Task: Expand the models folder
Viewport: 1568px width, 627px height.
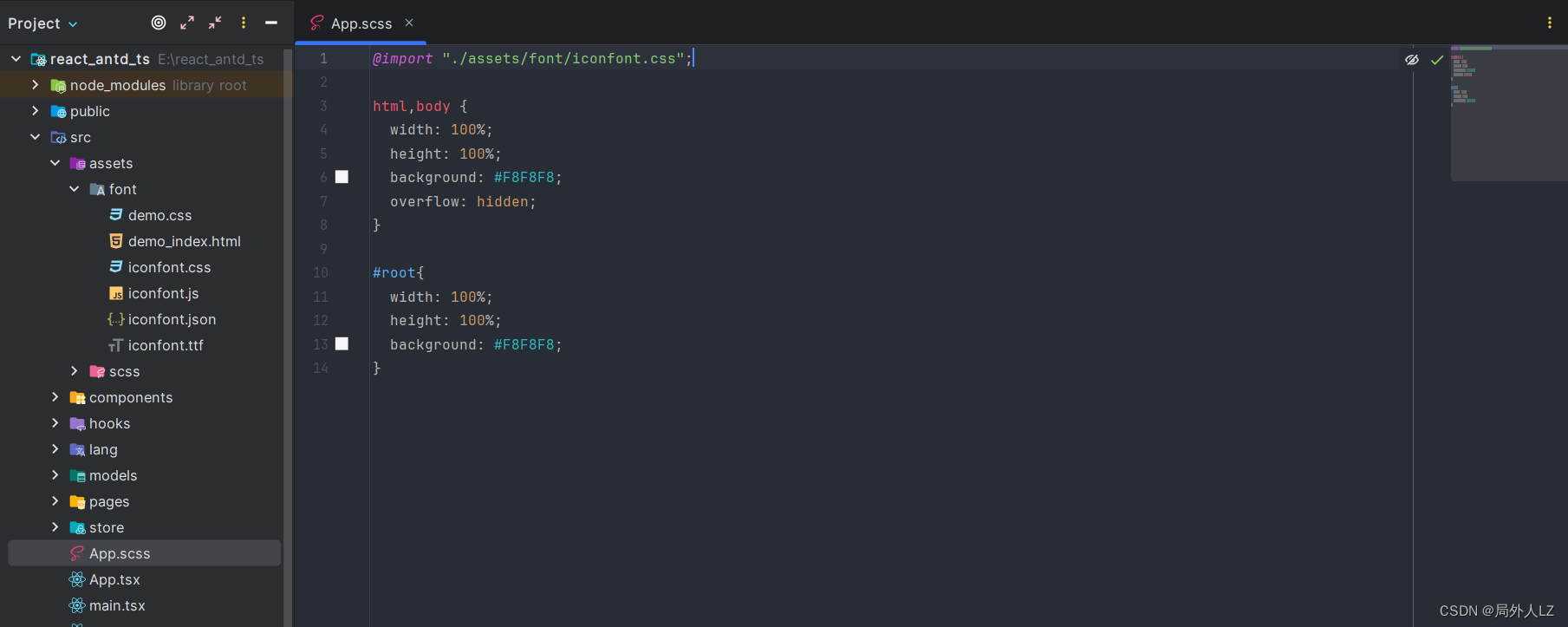Action: coord(55,475)
